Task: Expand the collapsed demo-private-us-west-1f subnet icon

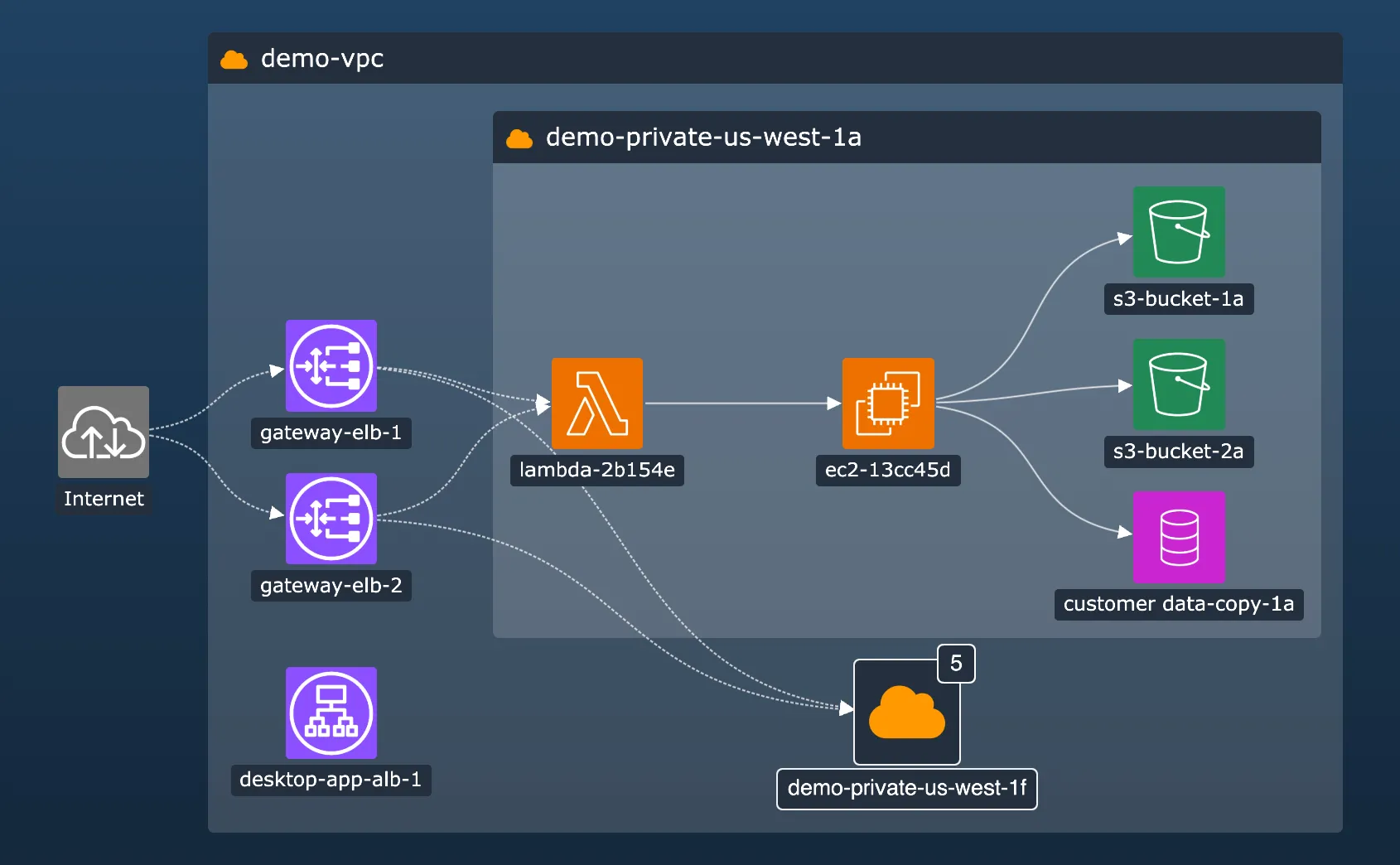Action: click(x=907, y=712)
